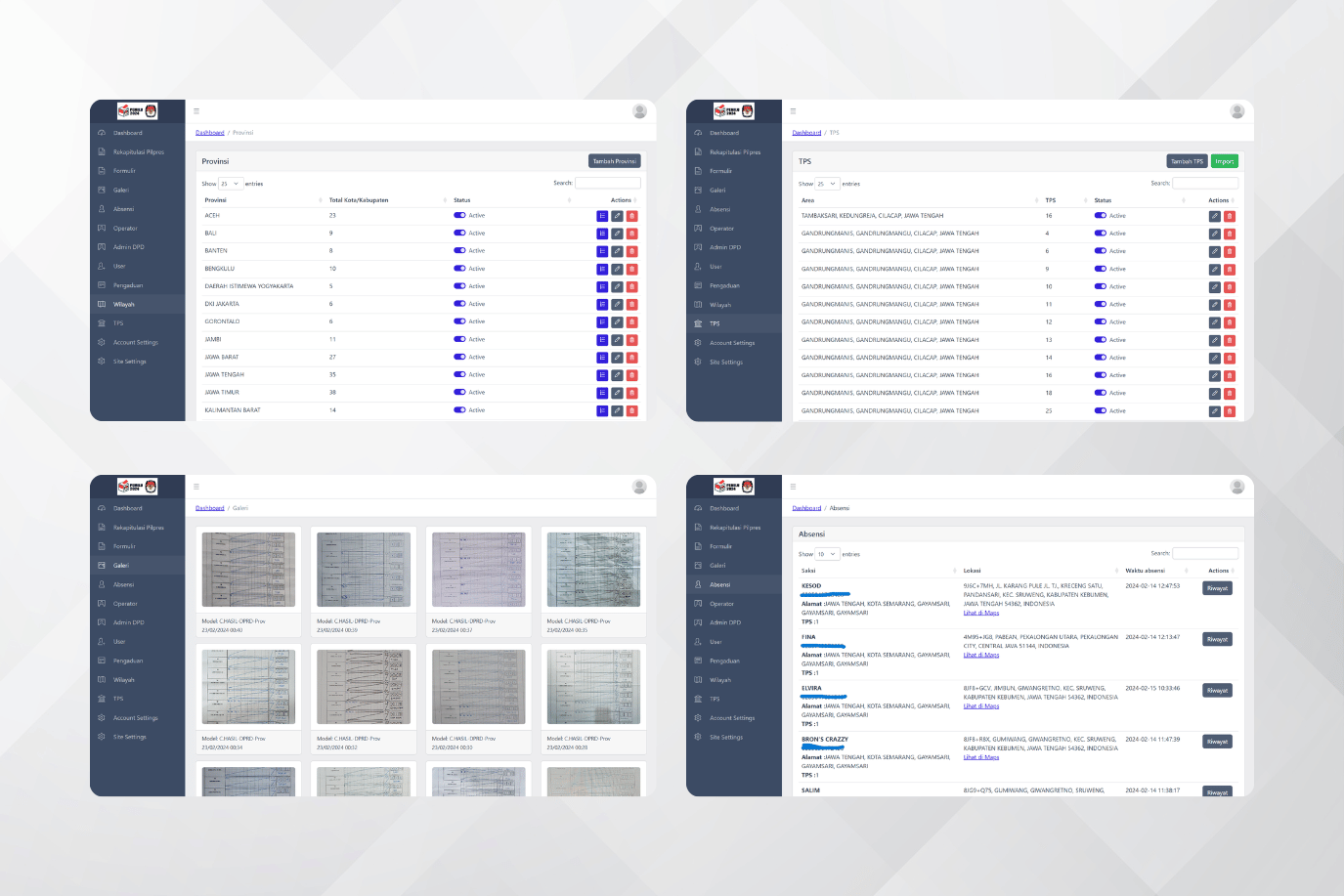Open user avatar in Absensi window header
The height and width of the screenshot is (896, 1344).
pyautogui.click(x=1236, y=487)
